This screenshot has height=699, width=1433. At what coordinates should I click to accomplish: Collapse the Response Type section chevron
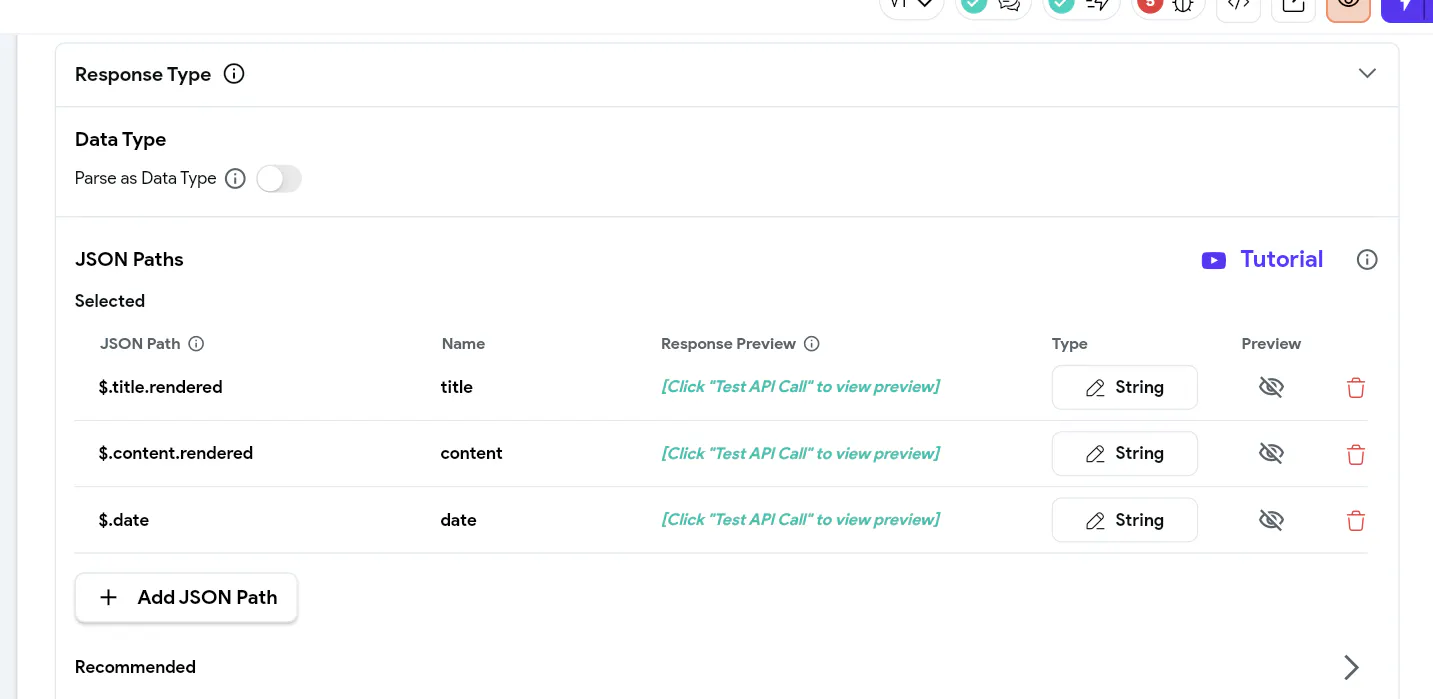click(1367, 73)
